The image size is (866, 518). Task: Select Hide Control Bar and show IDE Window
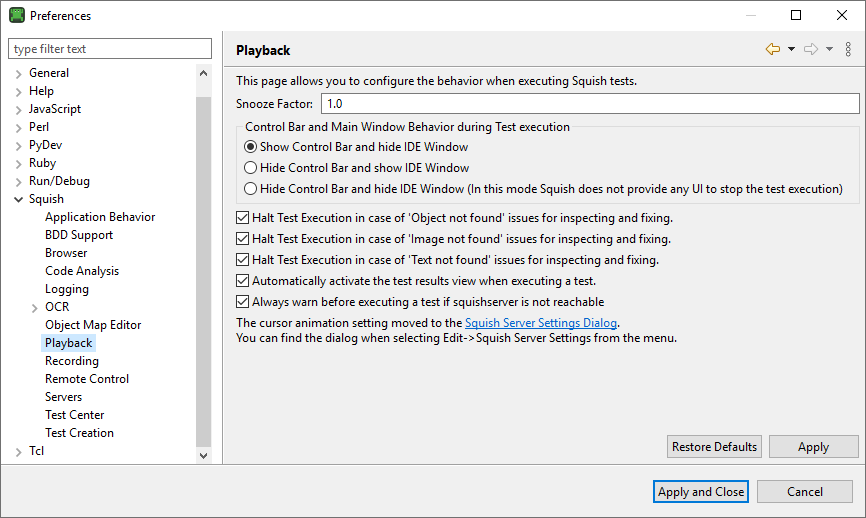(251, 168)
